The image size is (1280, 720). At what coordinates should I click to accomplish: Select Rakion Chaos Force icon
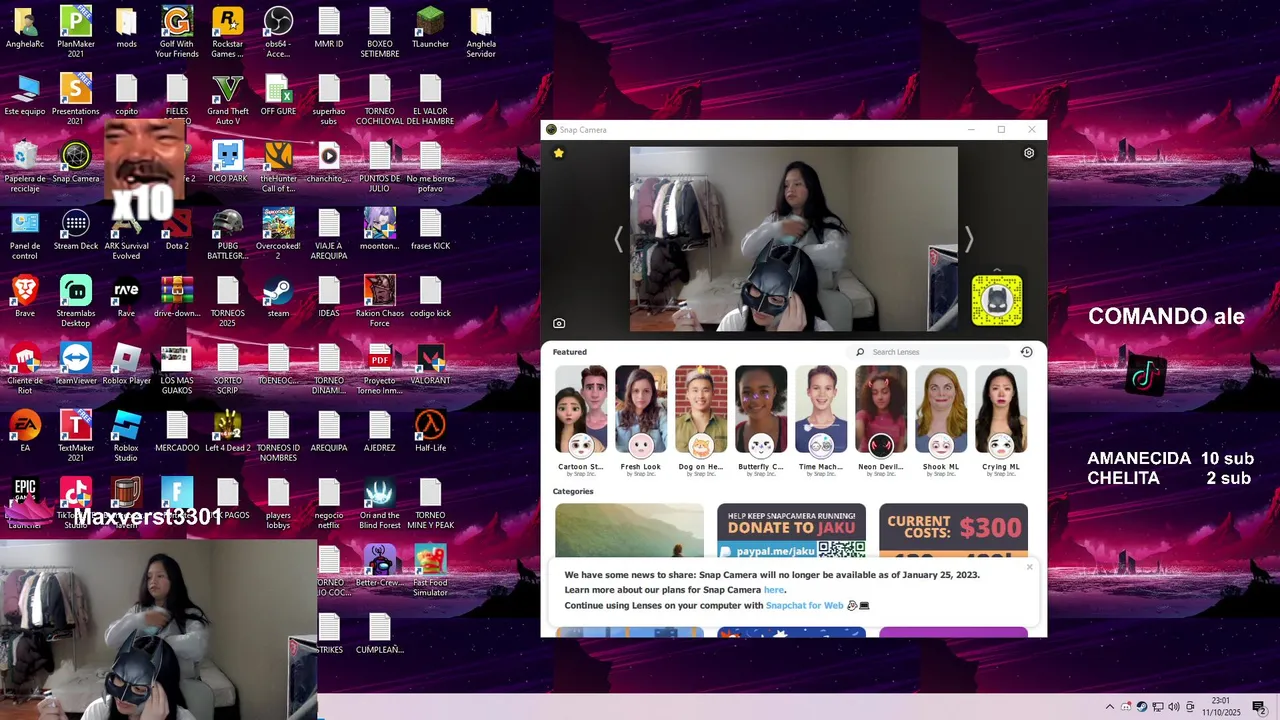[379, 301]
